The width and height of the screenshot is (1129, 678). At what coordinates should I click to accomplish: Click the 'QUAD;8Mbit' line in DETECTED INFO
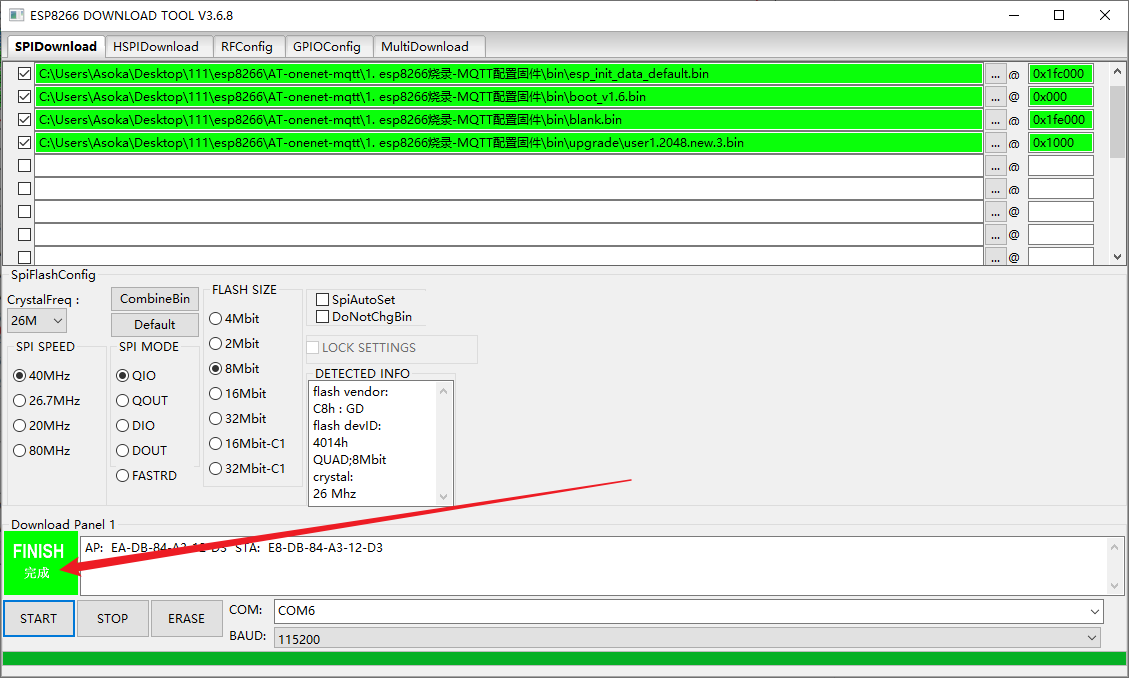pos(349,460)
